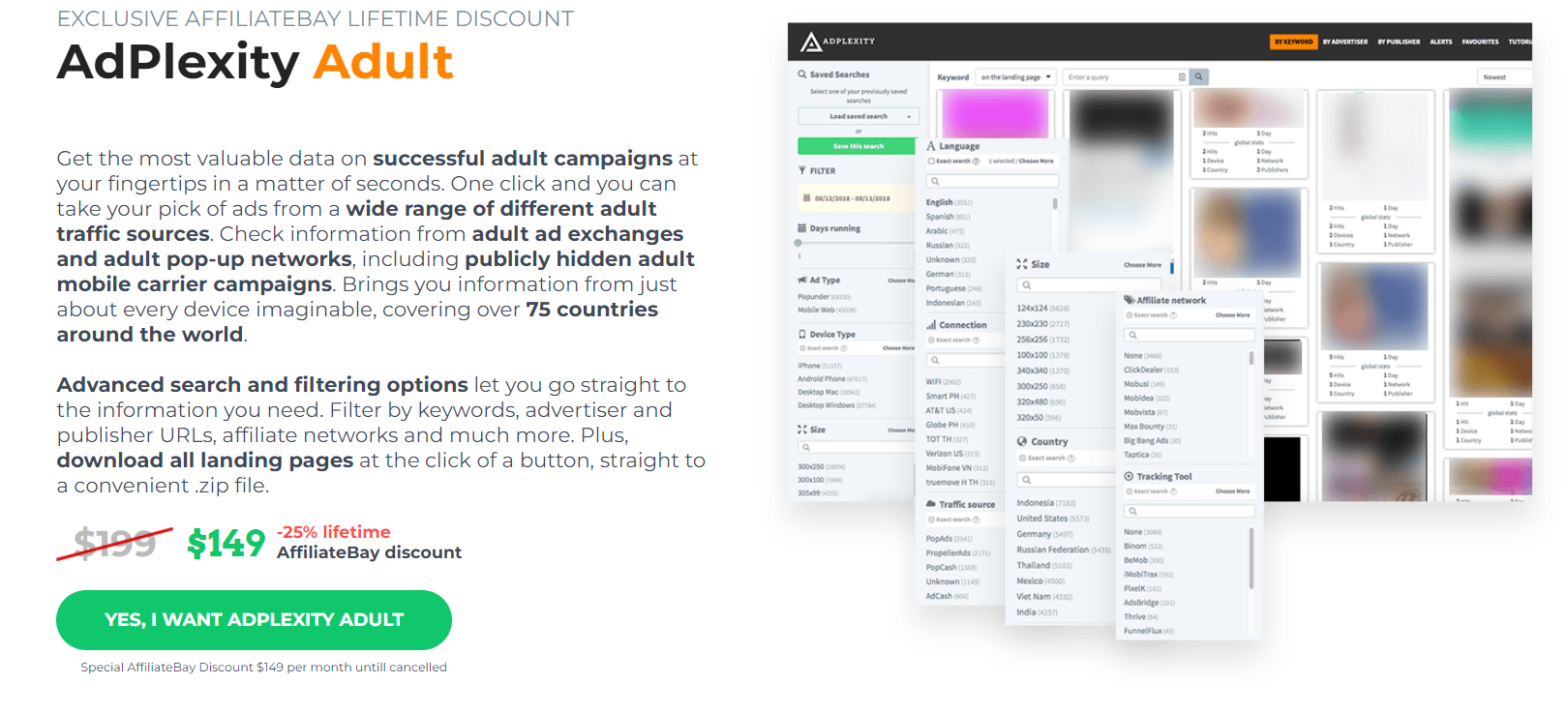Enable Exact search checkbox under Language
The image size is (1568, 713).
932,162
